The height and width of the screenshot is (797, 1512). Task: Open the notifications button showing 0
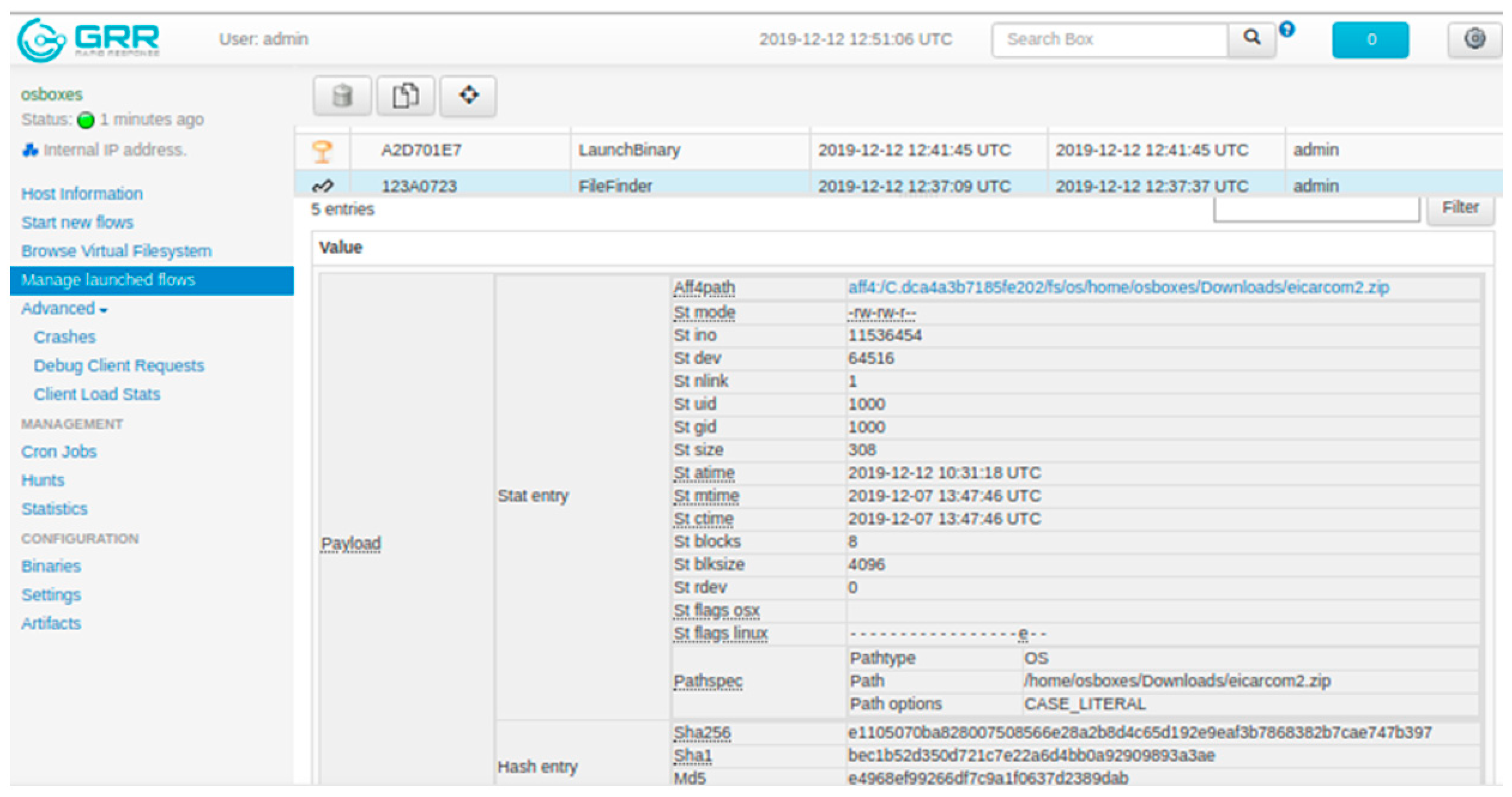click(x=1370, y=39)
